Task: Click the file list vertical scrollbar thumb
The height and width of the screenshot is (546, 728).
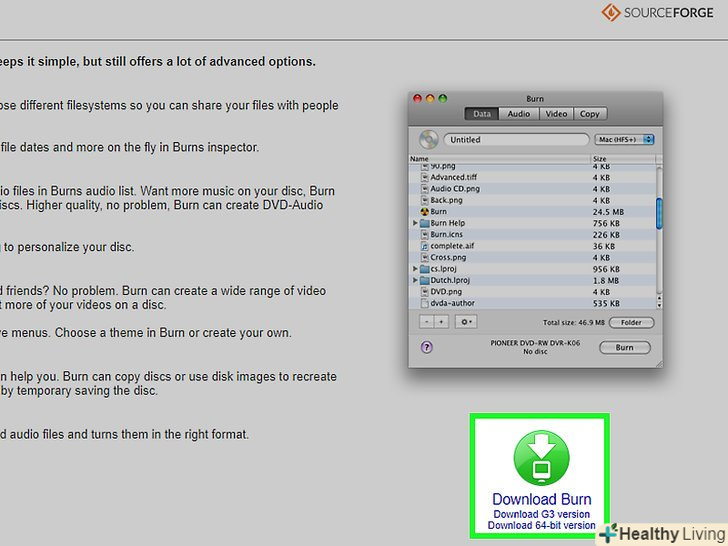Action: point(659,213)
